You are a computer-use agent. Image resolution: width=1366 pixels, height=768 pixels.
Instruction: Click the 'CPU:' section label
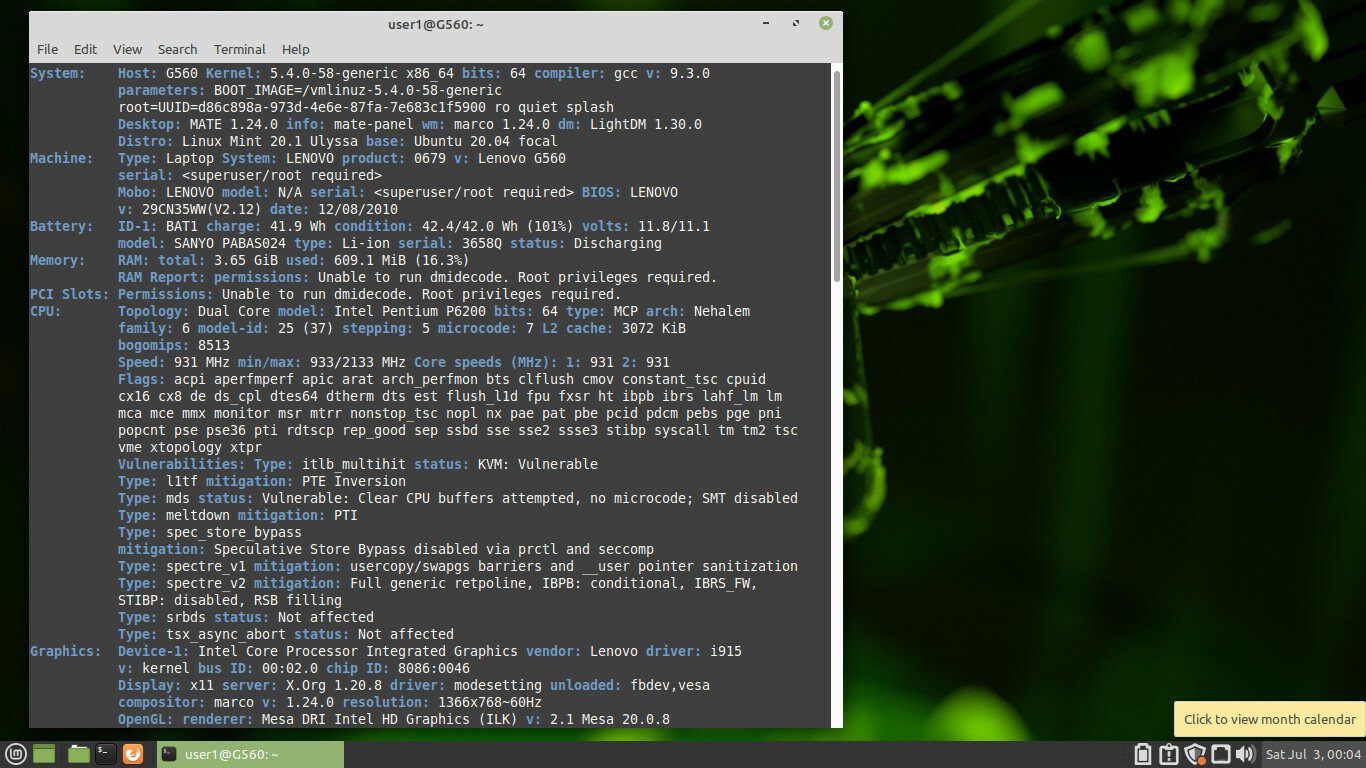(46, 311)
